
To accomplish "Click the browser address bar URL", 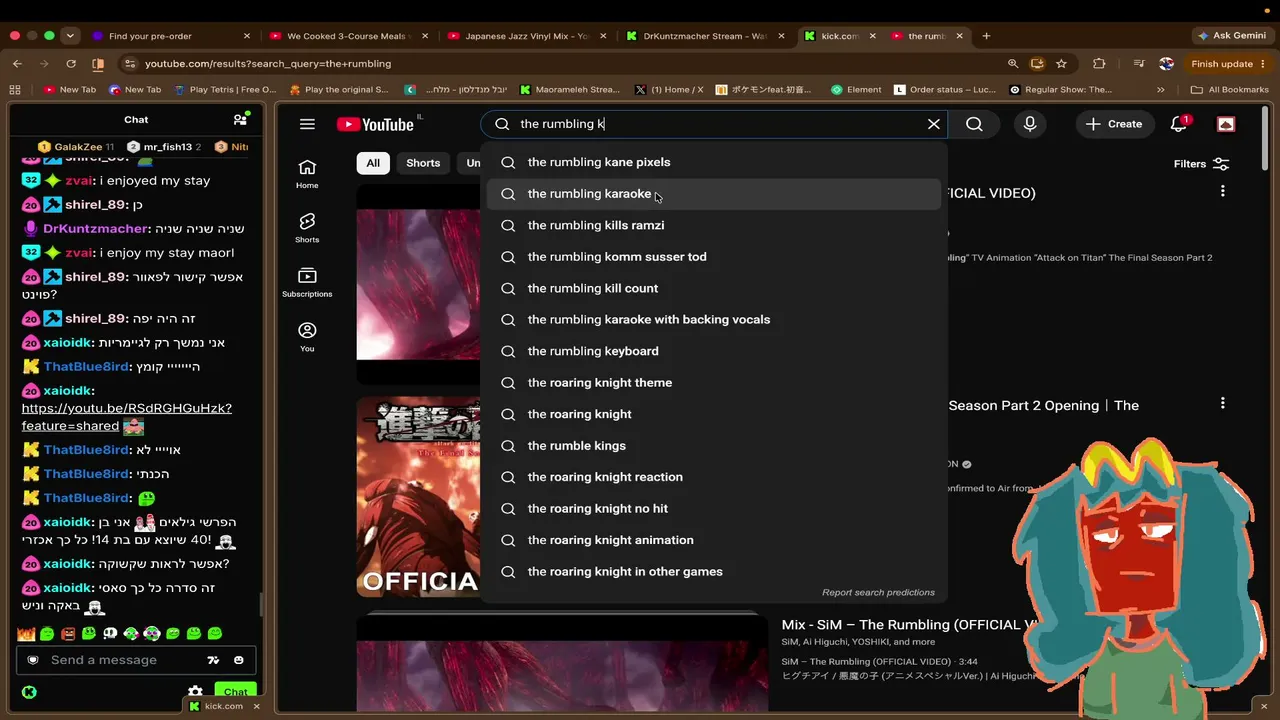I will [x=268, y=64].
